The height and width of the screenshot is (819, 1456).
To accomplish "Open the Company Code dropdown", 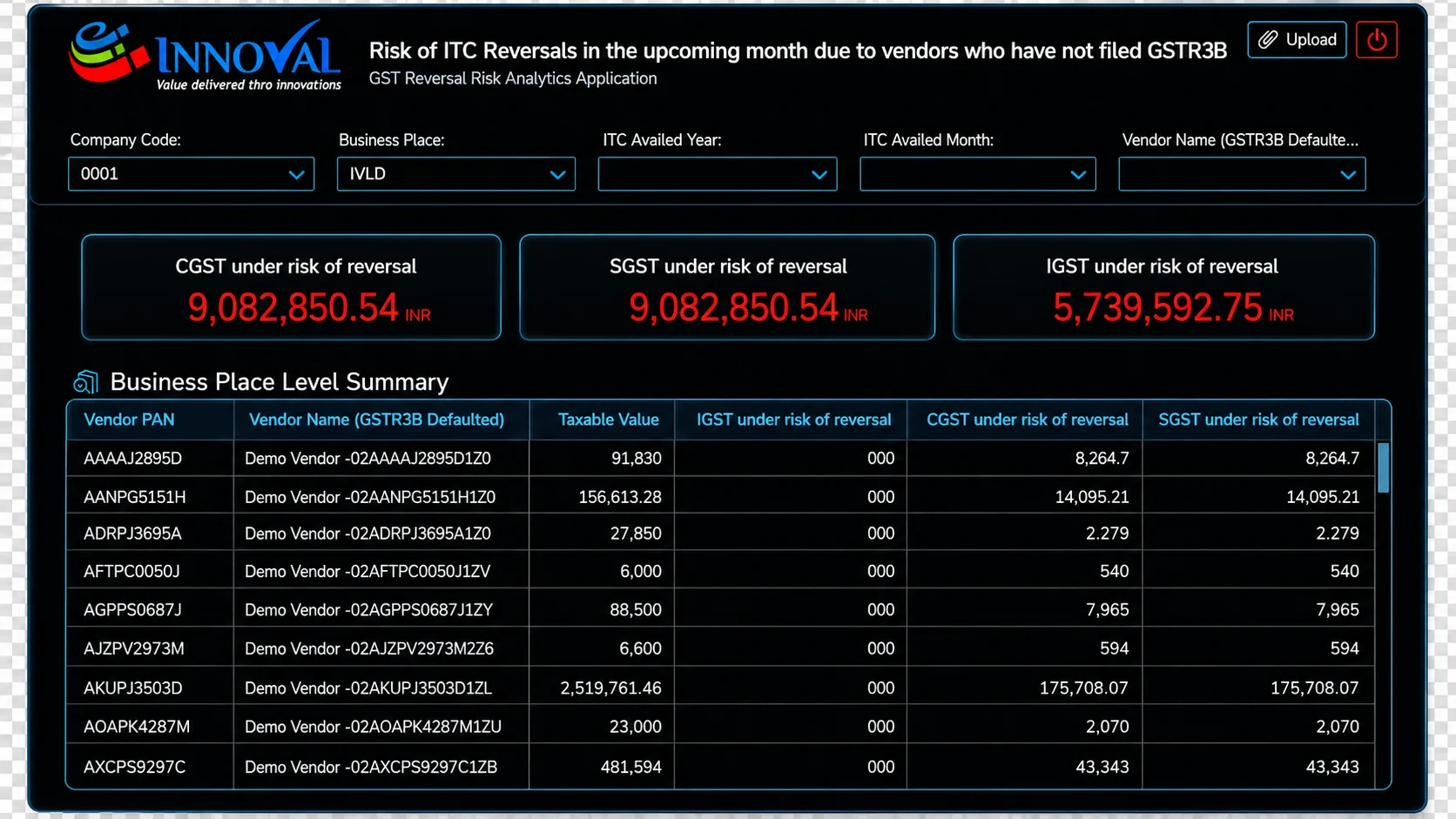I will pyautogui.click(x=191, y=174).
